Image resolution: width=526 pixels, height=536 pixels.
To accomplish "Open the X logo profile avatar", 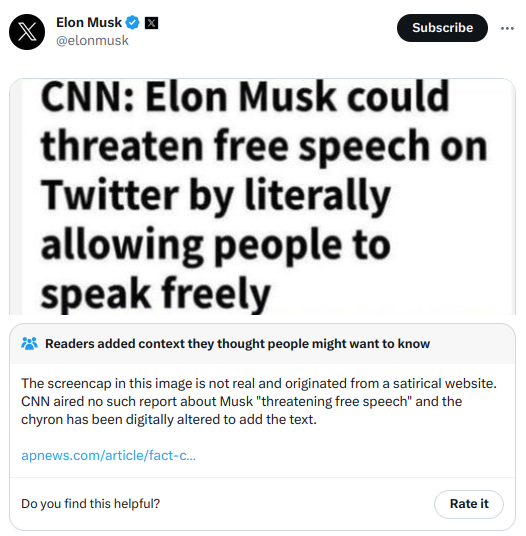I will pyautogui.click(x=27, y=32).
